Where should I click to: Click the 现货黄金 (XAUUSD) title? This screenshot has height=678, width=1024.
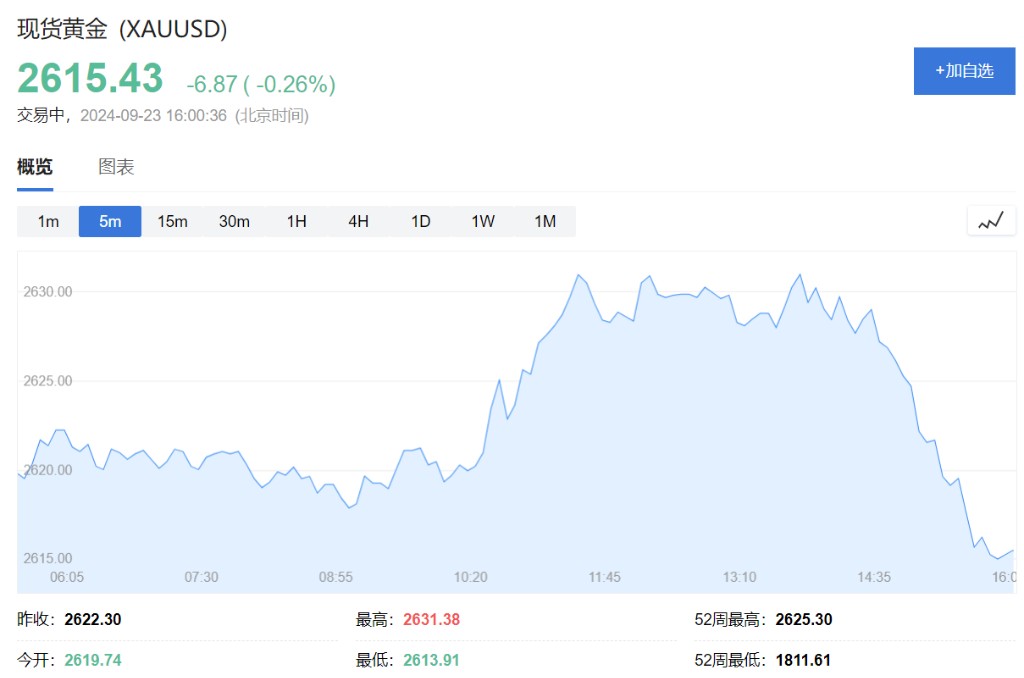point(123,30)
